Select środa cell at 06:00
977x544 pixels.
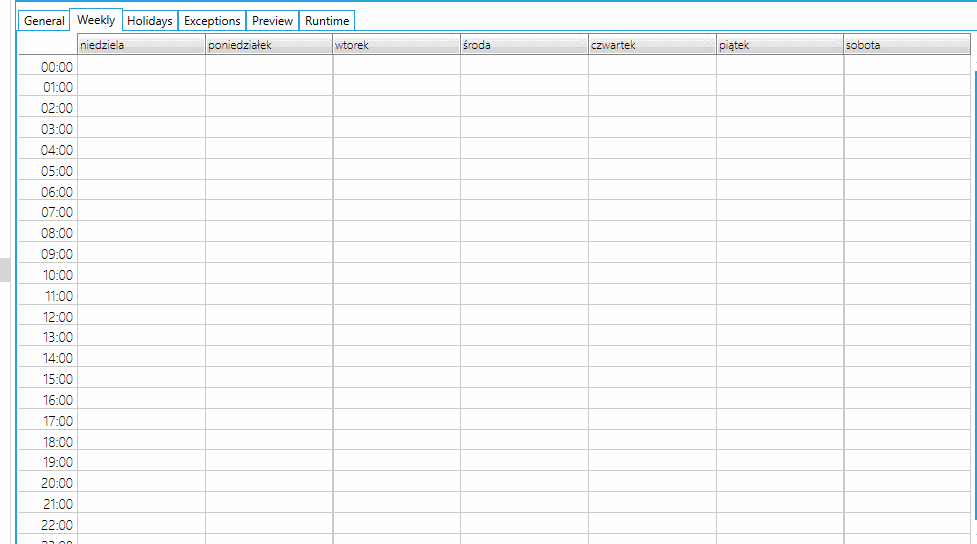coord(525,189)
